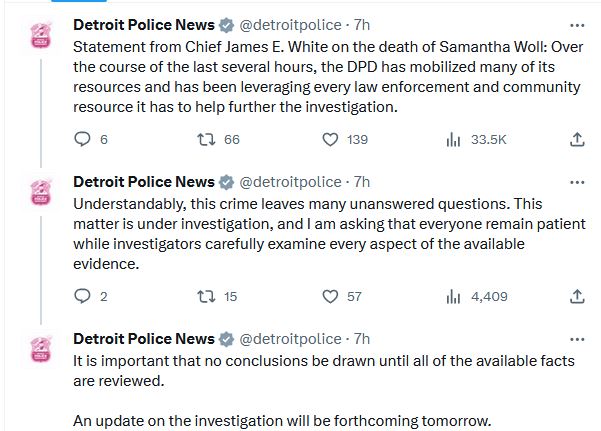This screenshot has height=431, width=601.
Task: Click Detroit Police avatar on second tweet
Action: (x=42, y=194)
